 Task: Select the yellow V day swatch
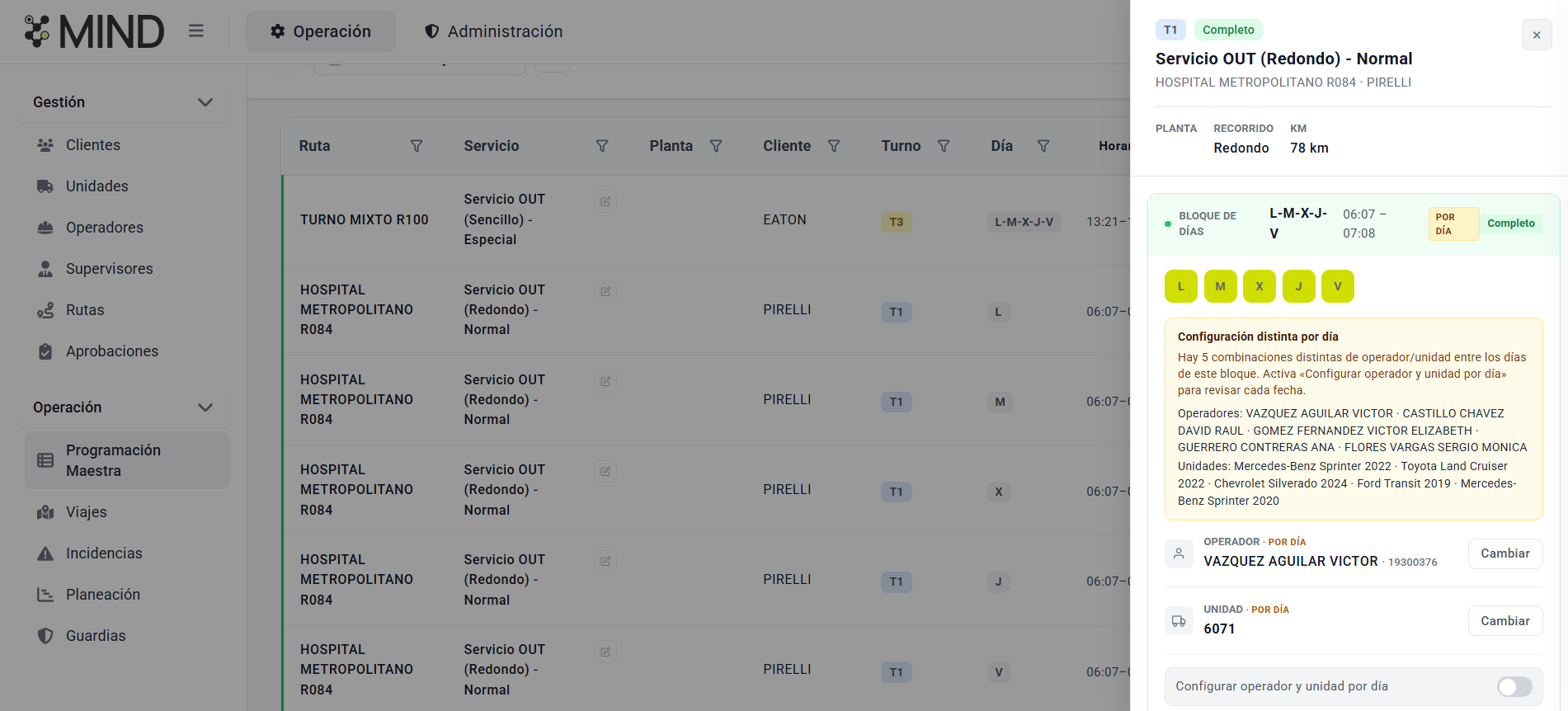[1338, 286]
